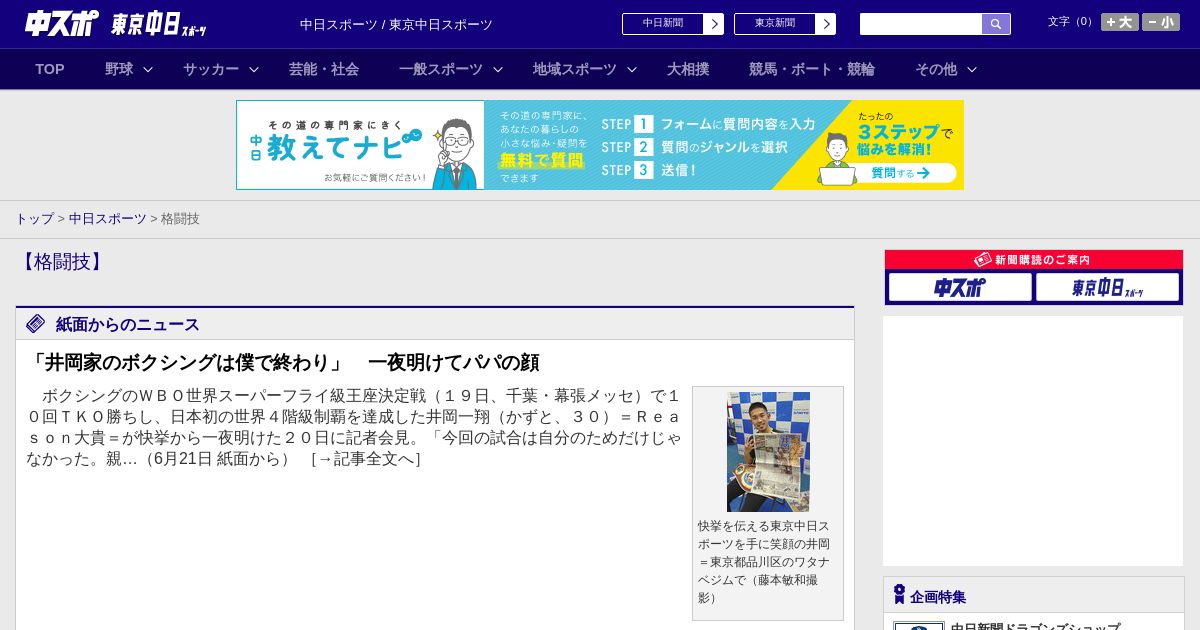Click the 中スポ logo in header
Screen dimensions: 1200x630
[x=62, y=23]
